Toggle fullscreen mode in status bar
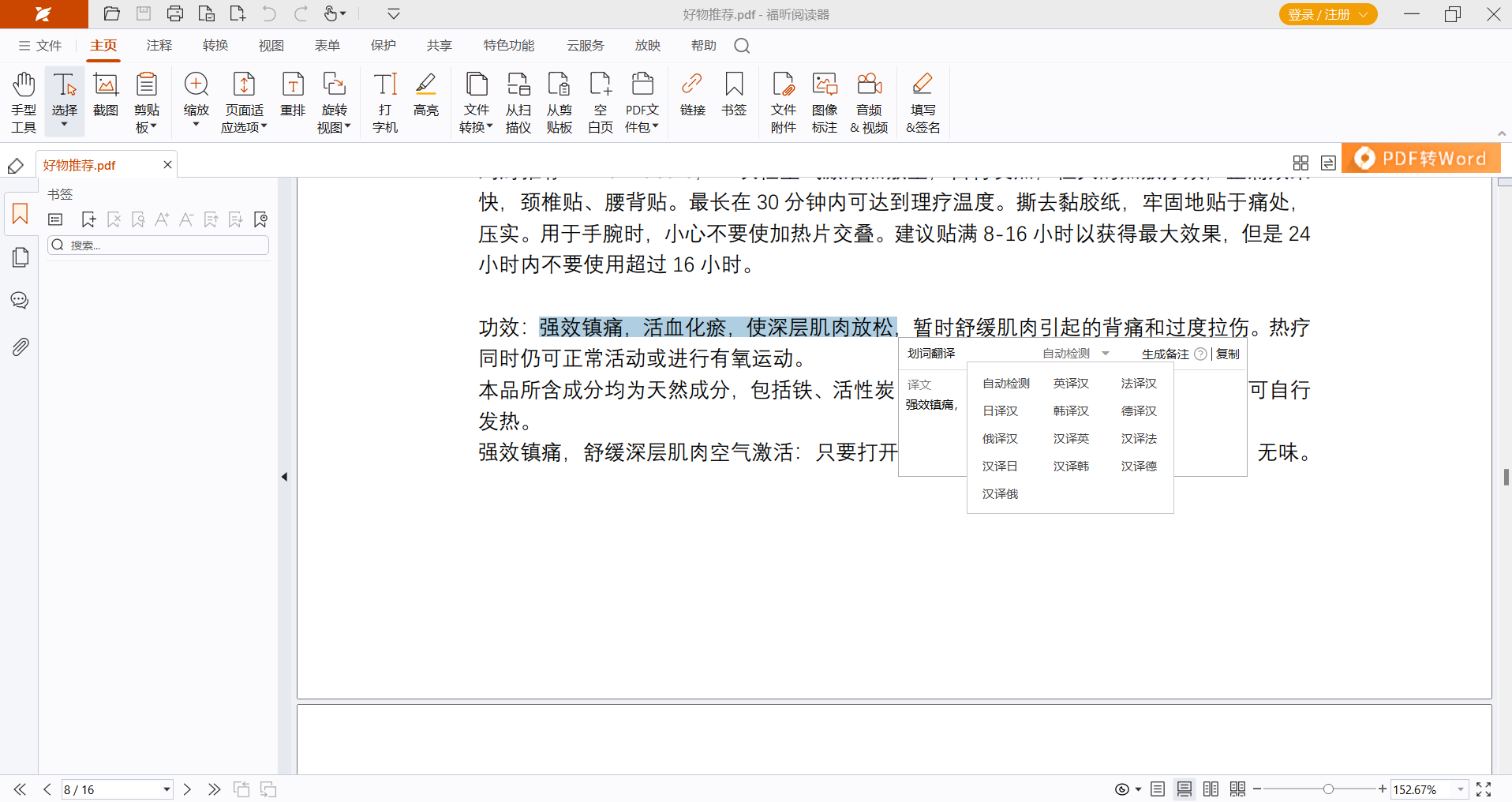1512x802 pixels. click(x=1484, y=789)
